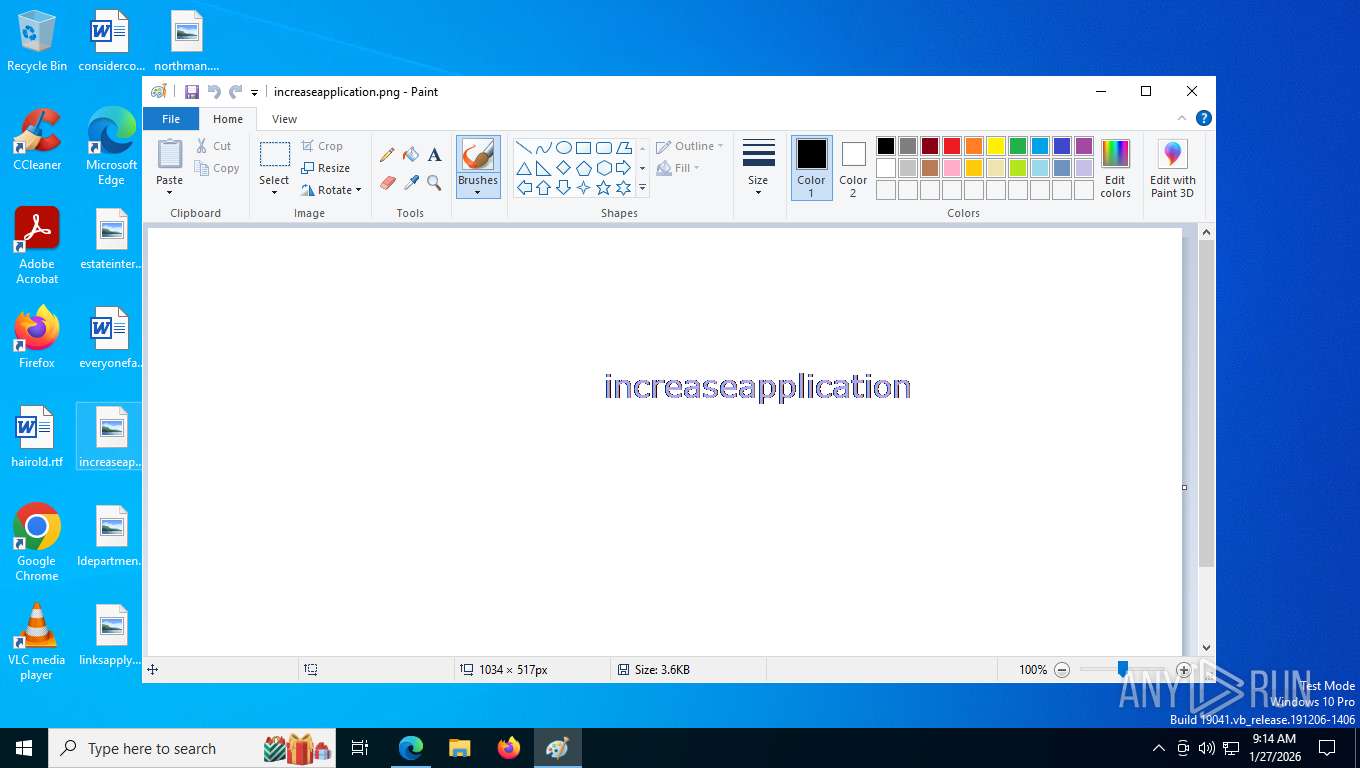
Task: Click the Resize button
Action: pyautogui.click(x=326, y=168)
